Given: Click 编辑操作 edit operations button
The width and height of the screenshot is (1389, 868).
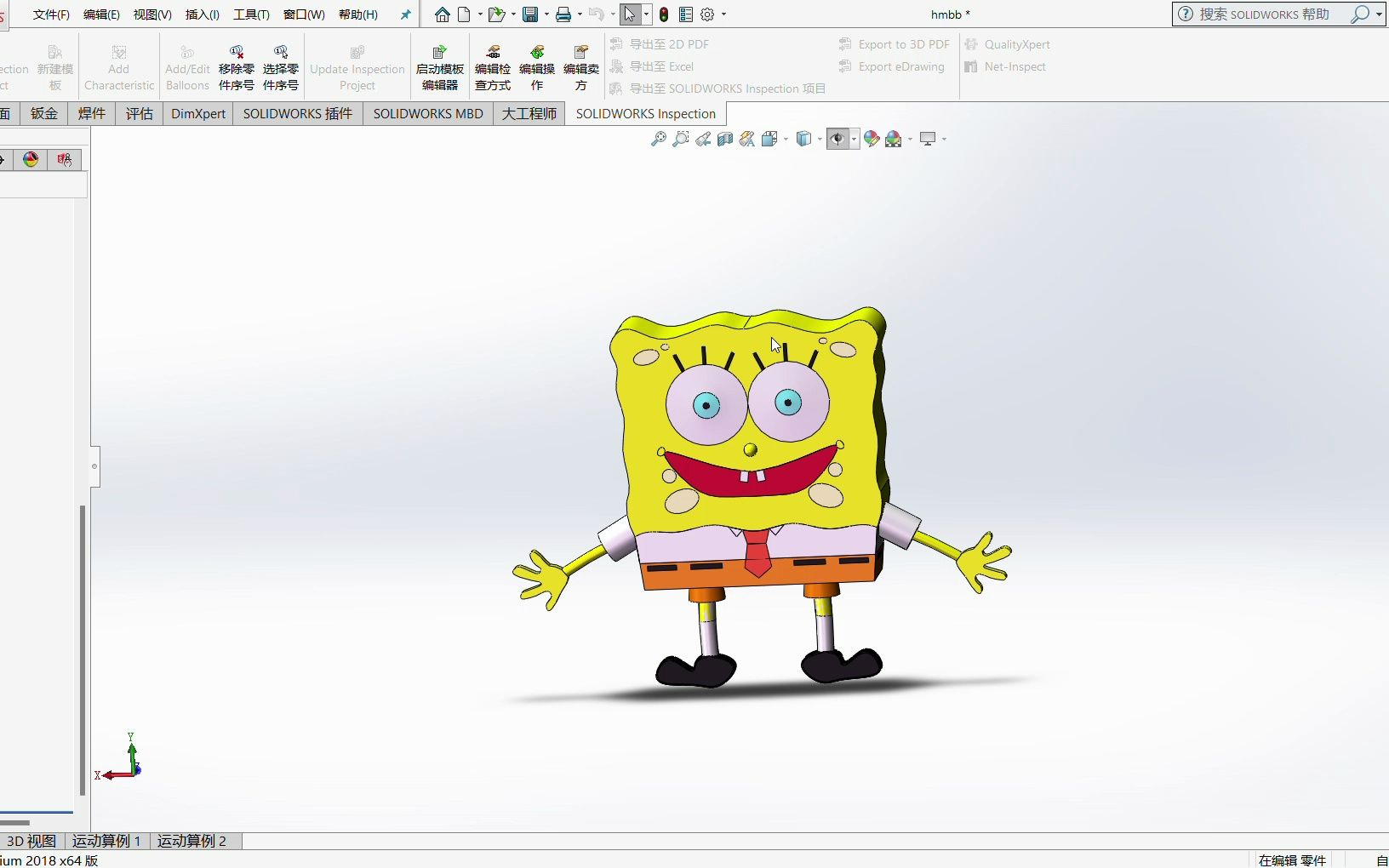Looking at the screenshot, I should [537, 67].
